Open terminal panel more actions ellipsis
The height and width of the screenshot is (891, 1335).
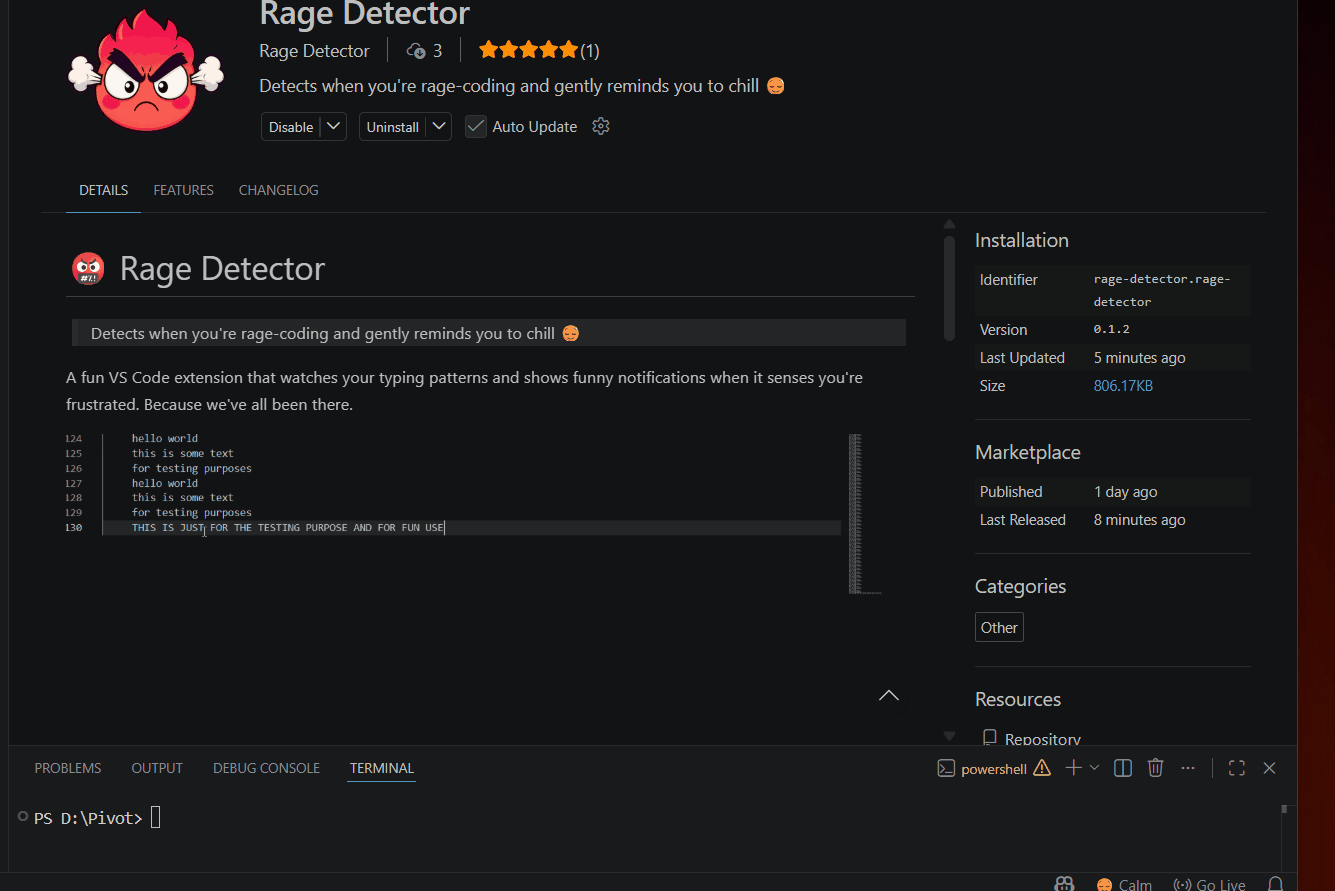click(1188, 768)
